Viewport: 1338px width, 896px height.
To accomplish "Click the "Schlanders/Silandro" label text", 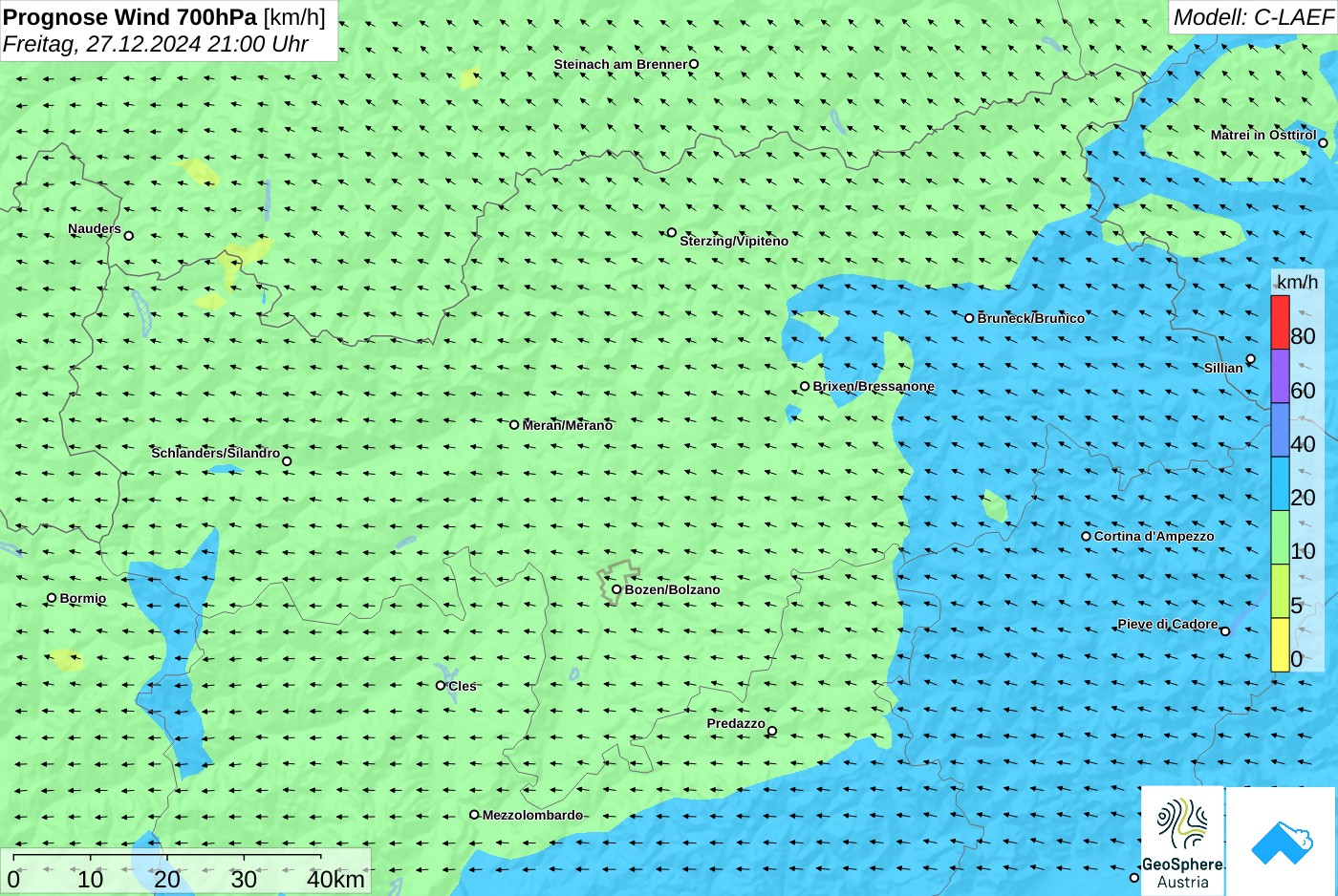I will (x=216, y=453).
